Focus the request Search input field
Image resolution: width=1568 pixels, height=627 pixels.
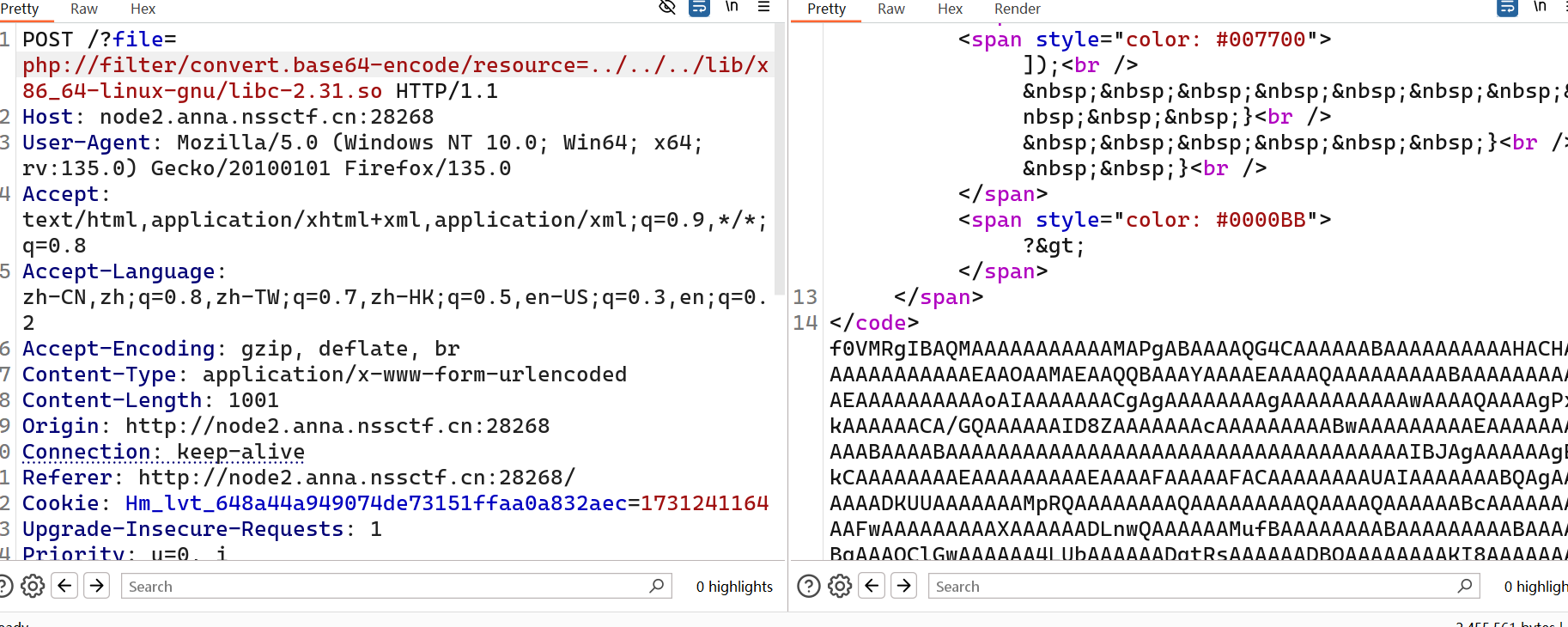coord(396,586)
